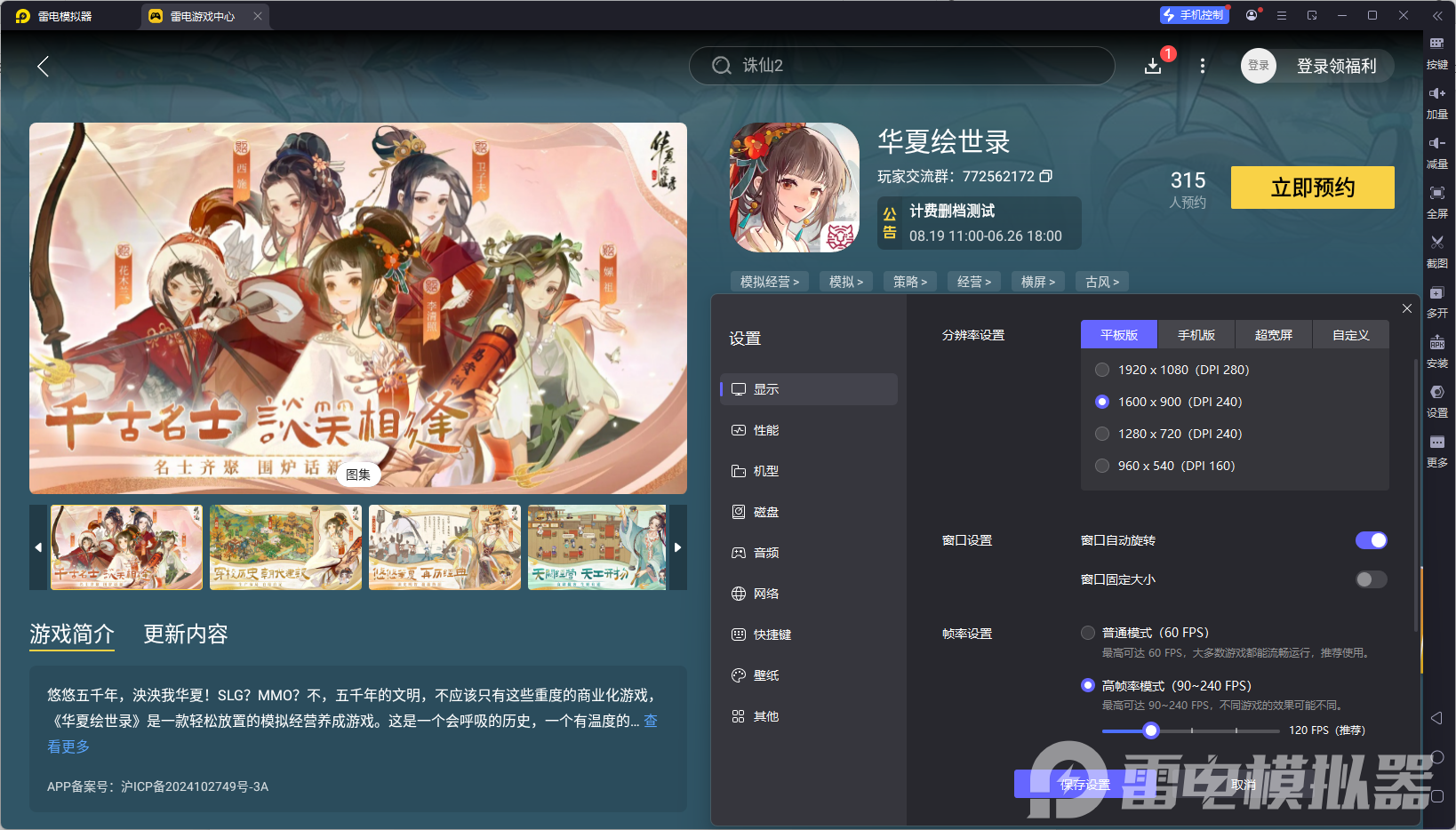Viewport: 1456px width, 830px height.
Task: Click the 诛仙2 search field
Action: [x=901, y=65]
